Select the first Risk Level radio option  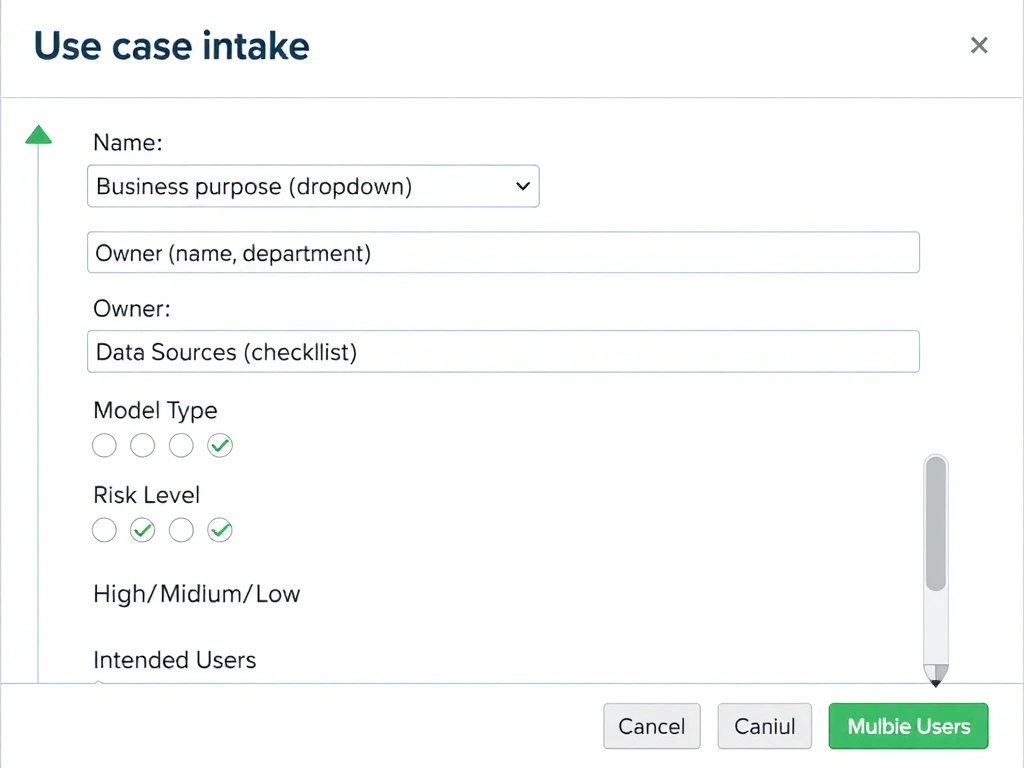[x=104, y=530]
